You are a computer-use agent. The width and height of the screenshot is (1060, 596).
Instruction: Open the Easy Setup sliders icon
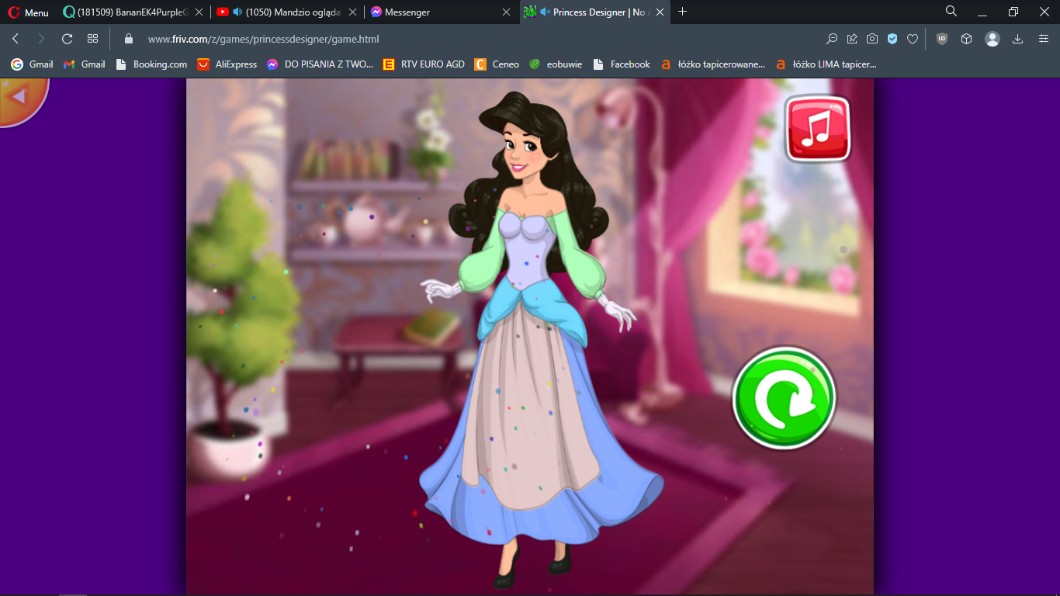point(1042,39)
